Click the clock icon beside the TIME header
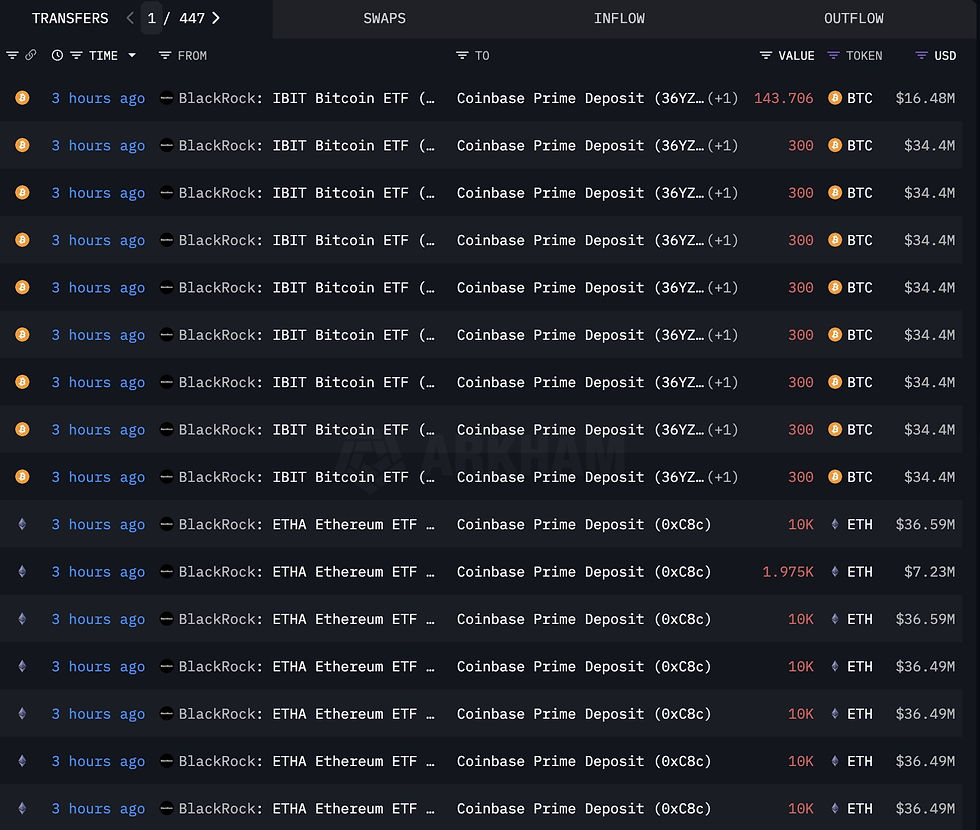 (x=57, y=56)
